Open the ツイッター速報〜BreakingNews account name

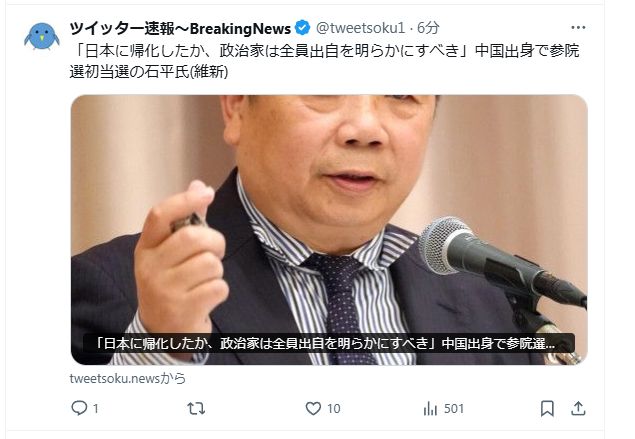(180, 28)
